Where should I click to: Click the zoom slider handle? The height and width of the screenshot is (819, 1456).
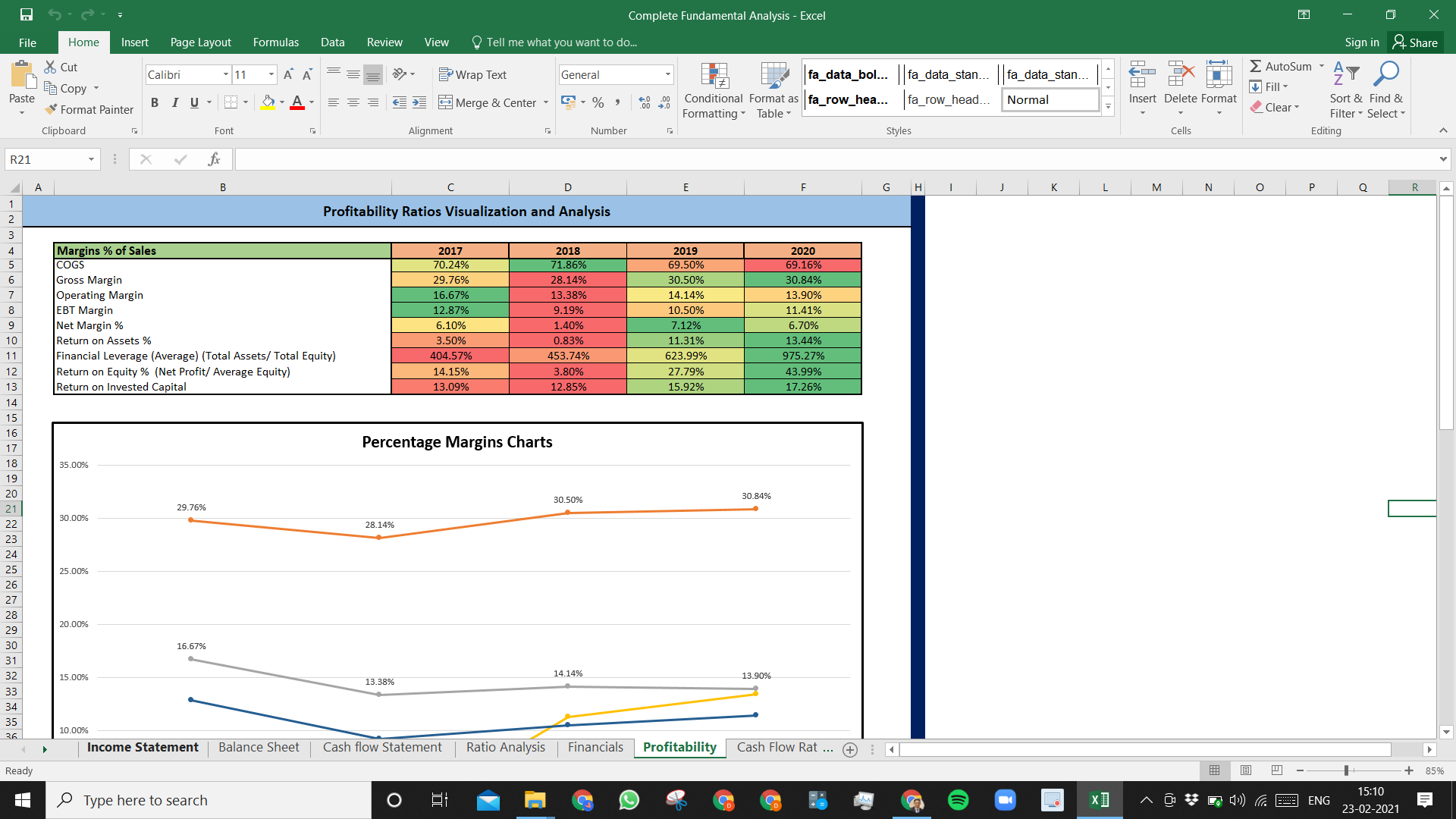[x=1347, y=770]
